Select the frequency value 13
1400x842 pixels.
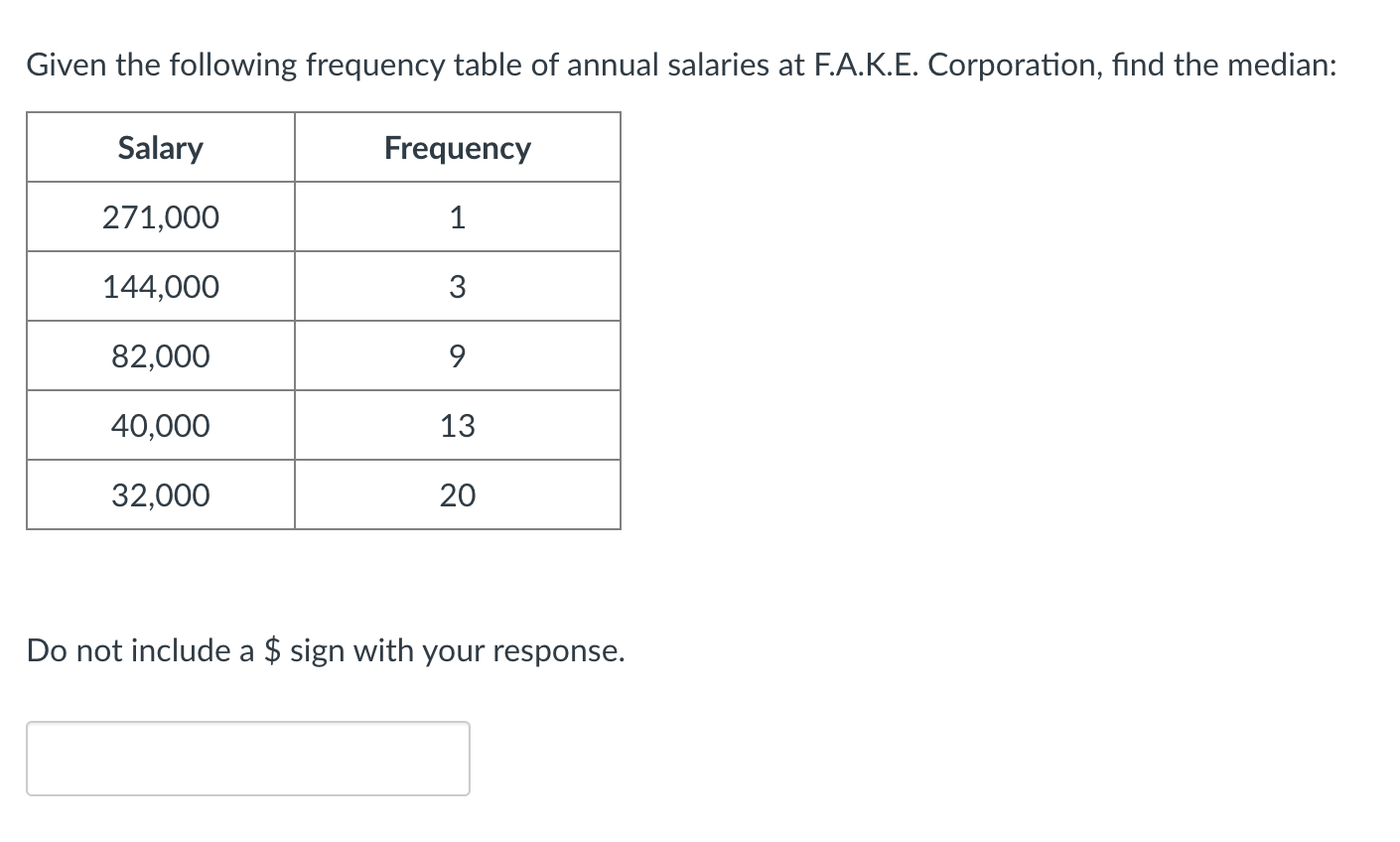click(457, 425)
